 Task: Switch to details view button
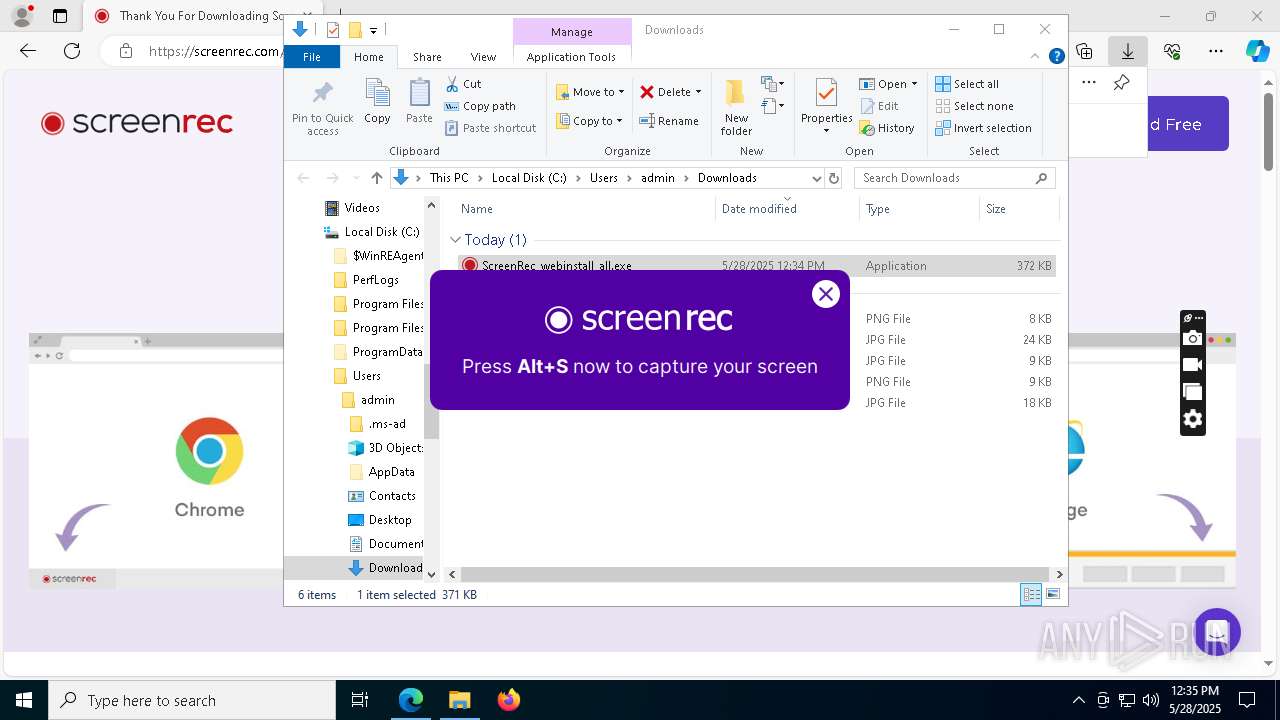[x=1031, y=595]
